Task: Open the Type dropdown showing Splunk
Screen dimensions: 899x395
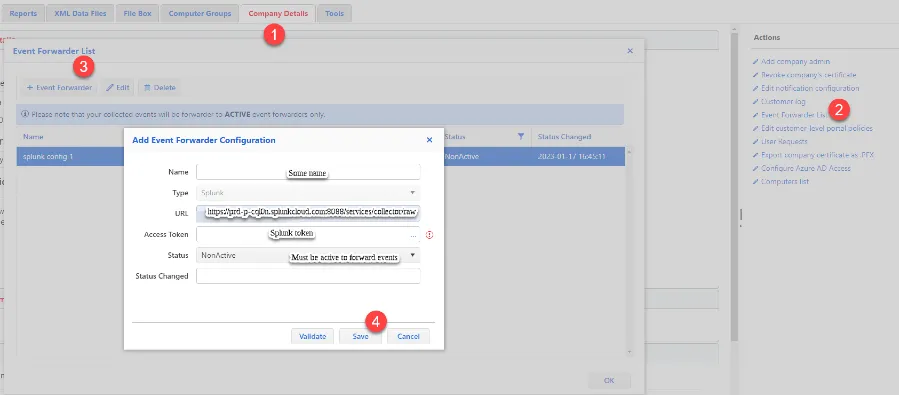Action: 308,193
